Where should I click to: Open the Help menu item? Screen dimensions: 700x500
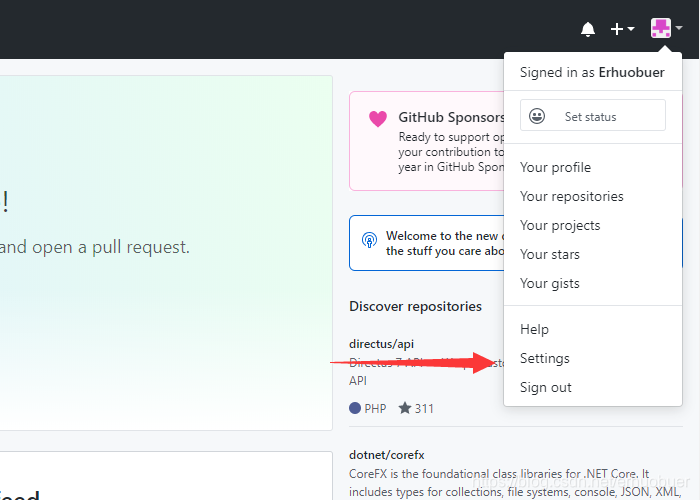pos(534,329)
